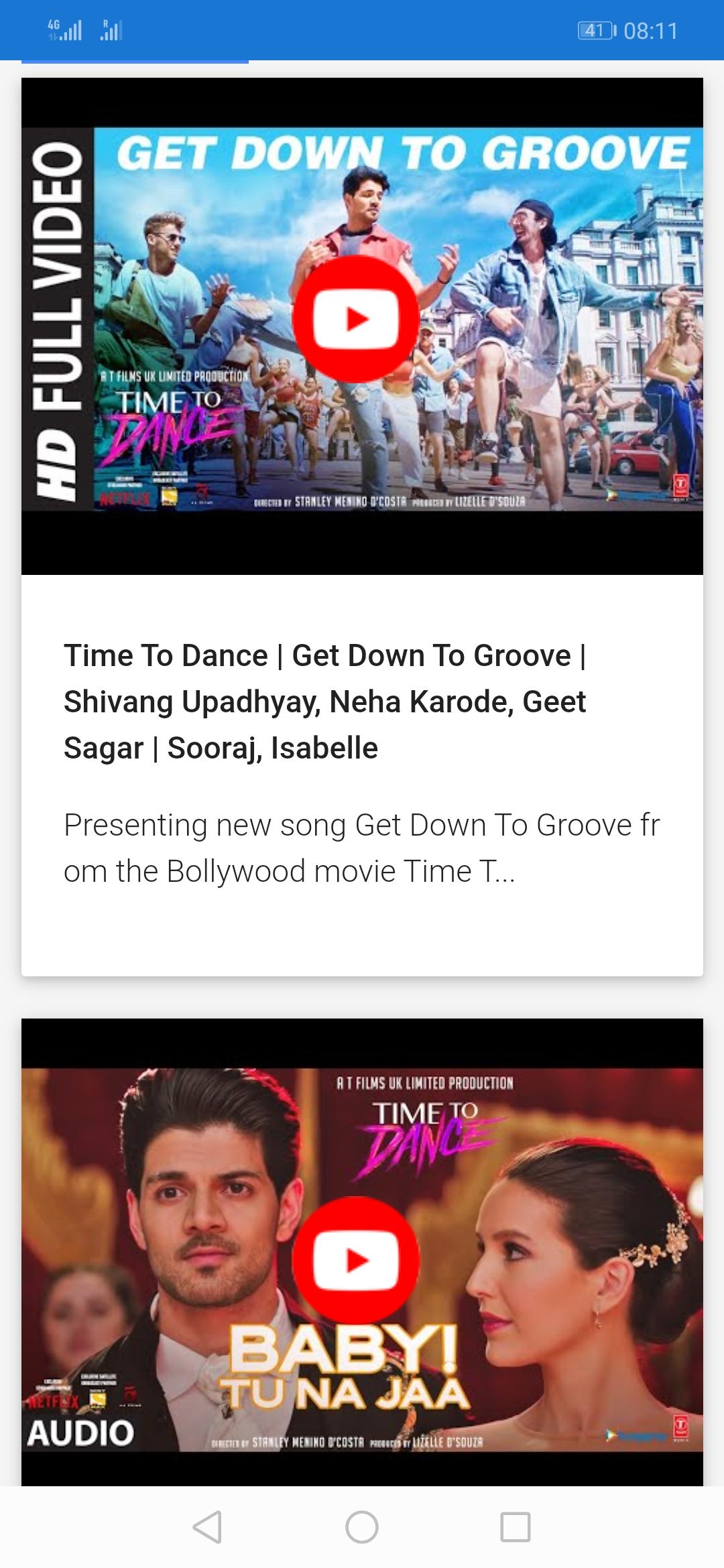
Task: Tap the GET DOWN TO GROOVE thumbnail heading
Action: (404, 153)
